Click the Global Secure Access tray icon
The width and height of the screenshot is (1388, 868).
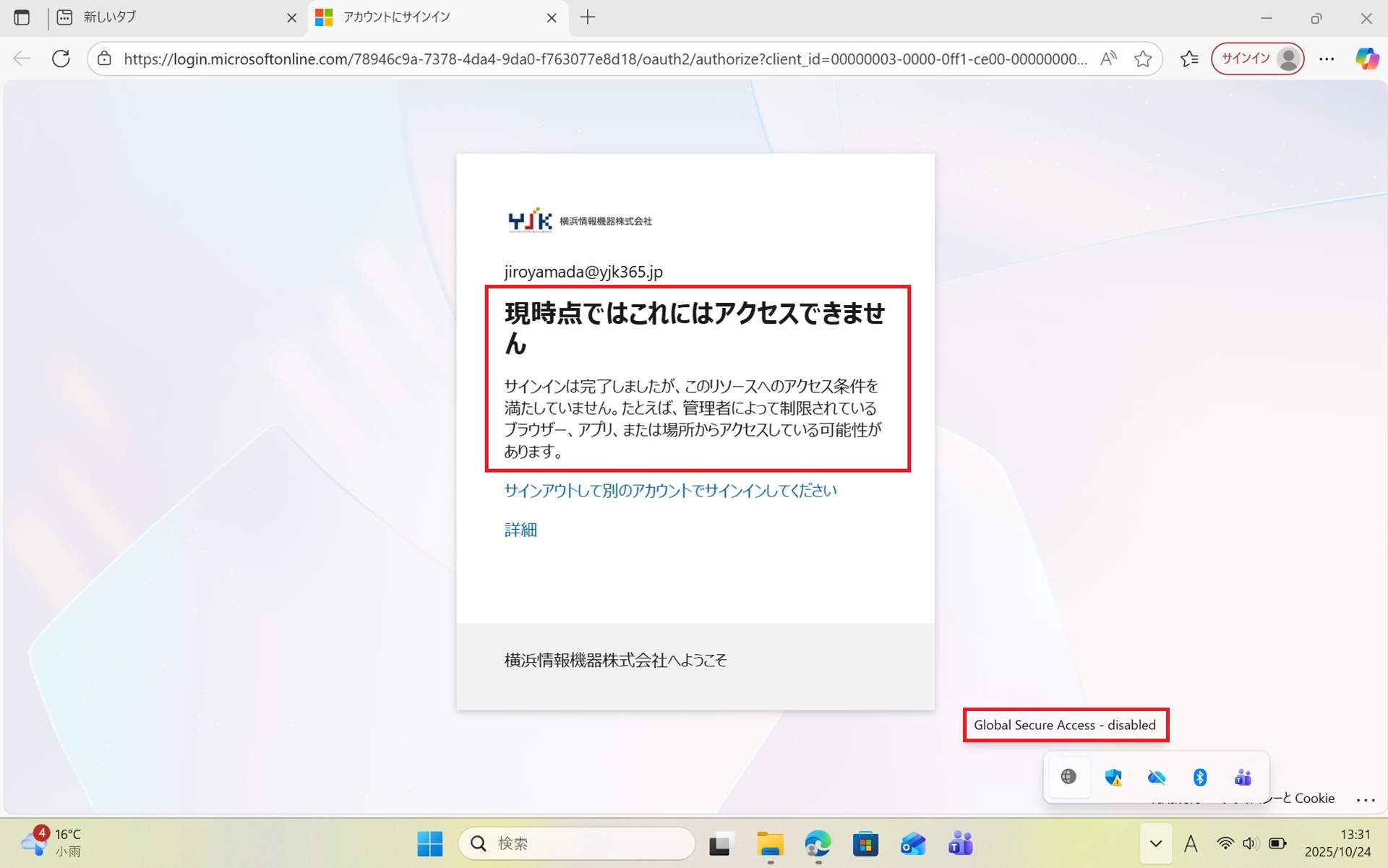[1068, 777]
